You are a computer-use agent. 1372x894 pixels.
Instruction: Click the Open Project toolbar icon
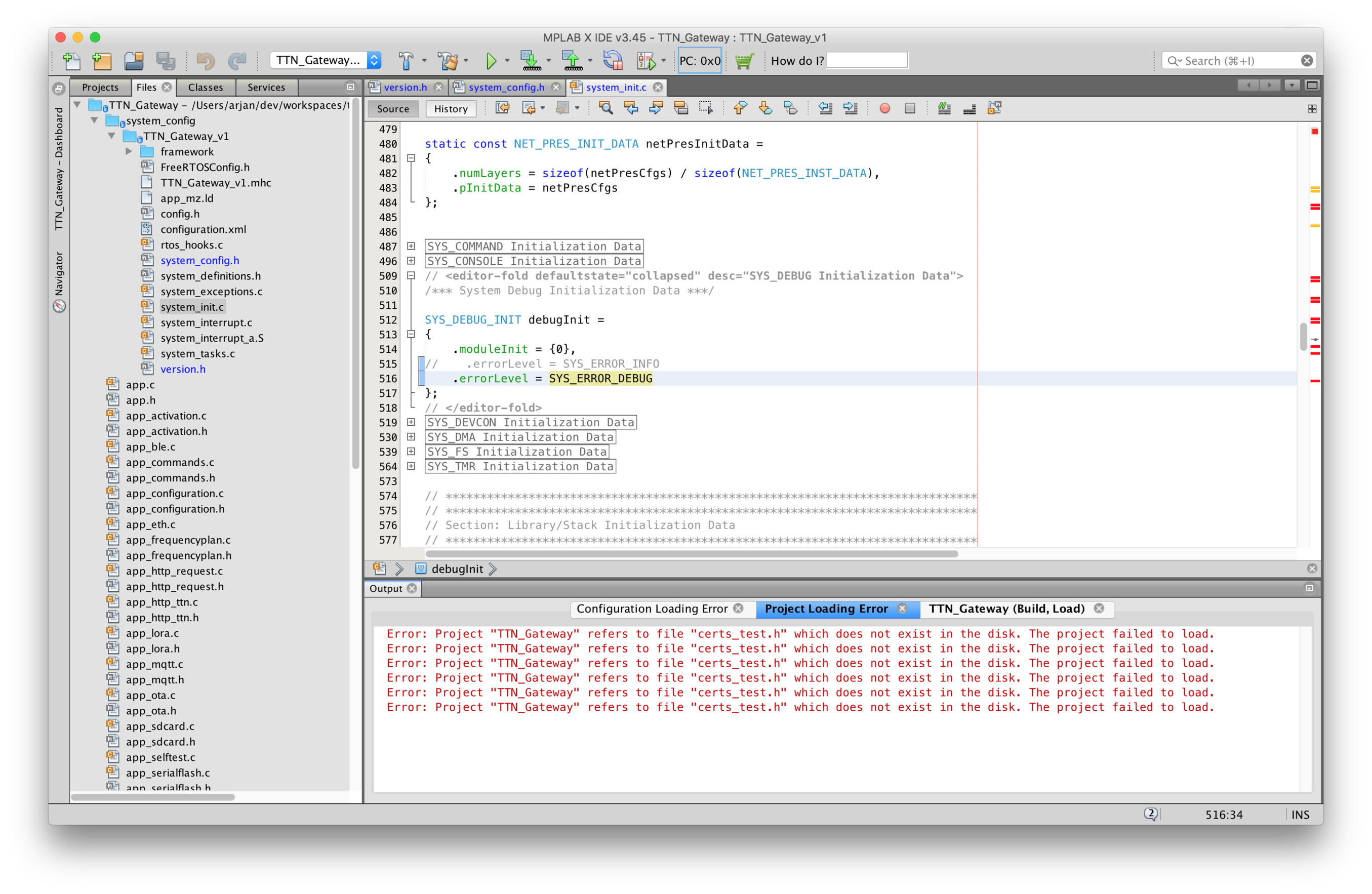[134, 61]
